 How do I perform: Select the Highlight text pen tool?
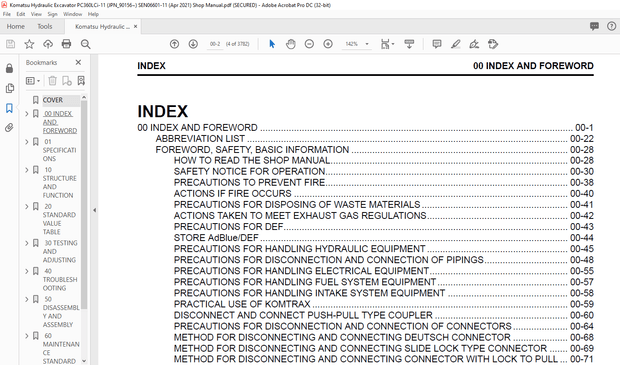tap(456, 44)
